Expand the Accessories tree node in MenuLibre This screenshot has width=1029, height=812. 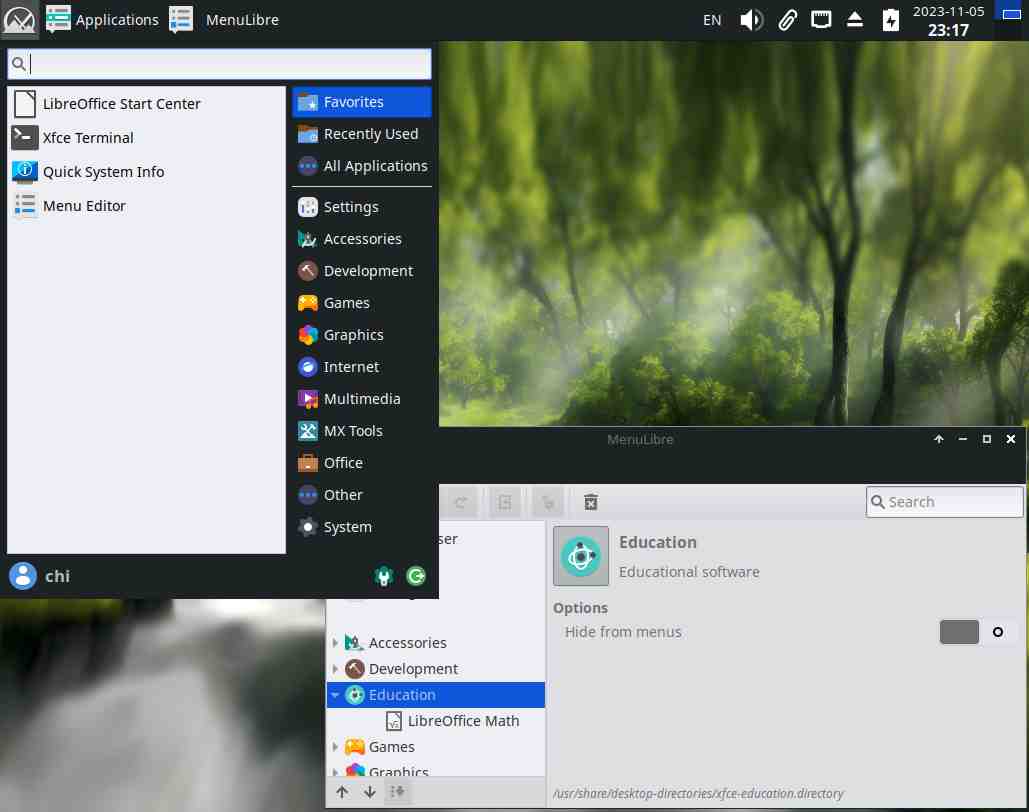(x=335, y=643)
